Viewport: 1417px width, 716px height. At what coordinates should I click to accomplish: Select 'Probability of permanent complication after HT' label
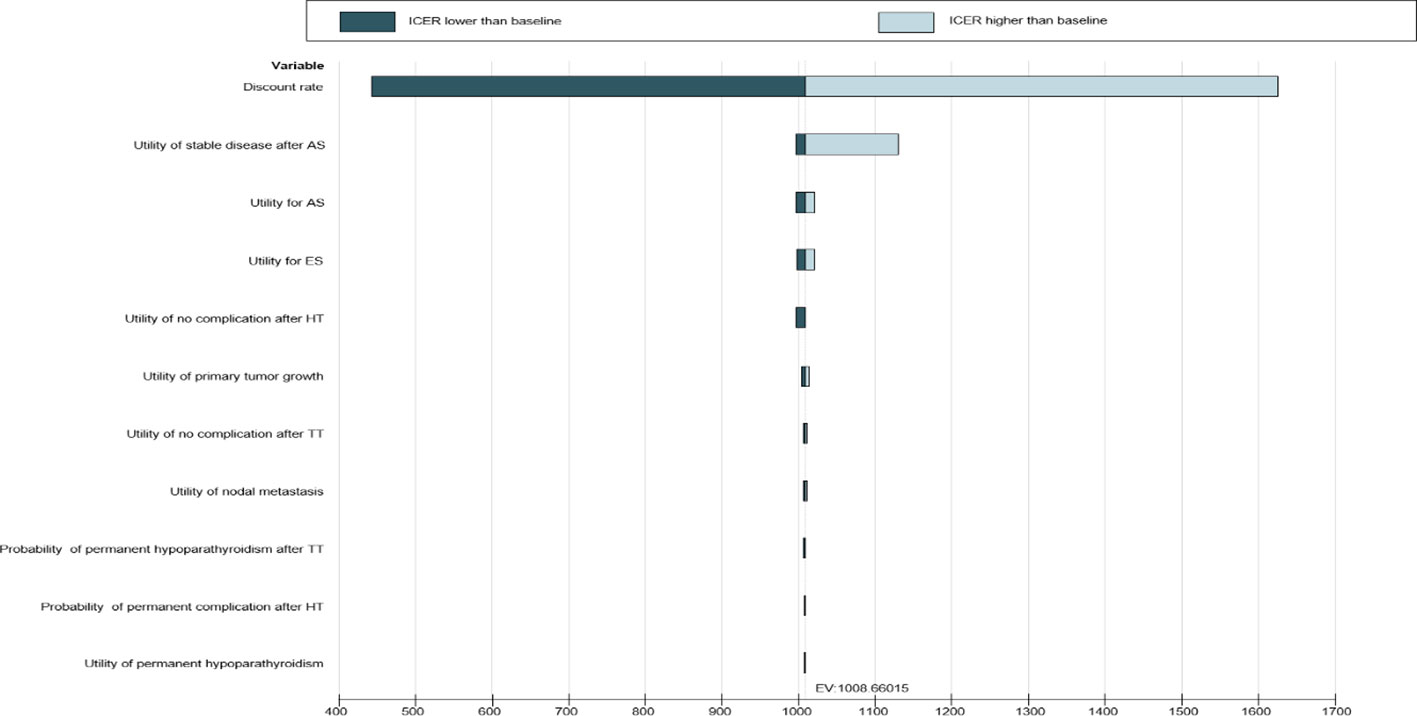pos(182,607)
